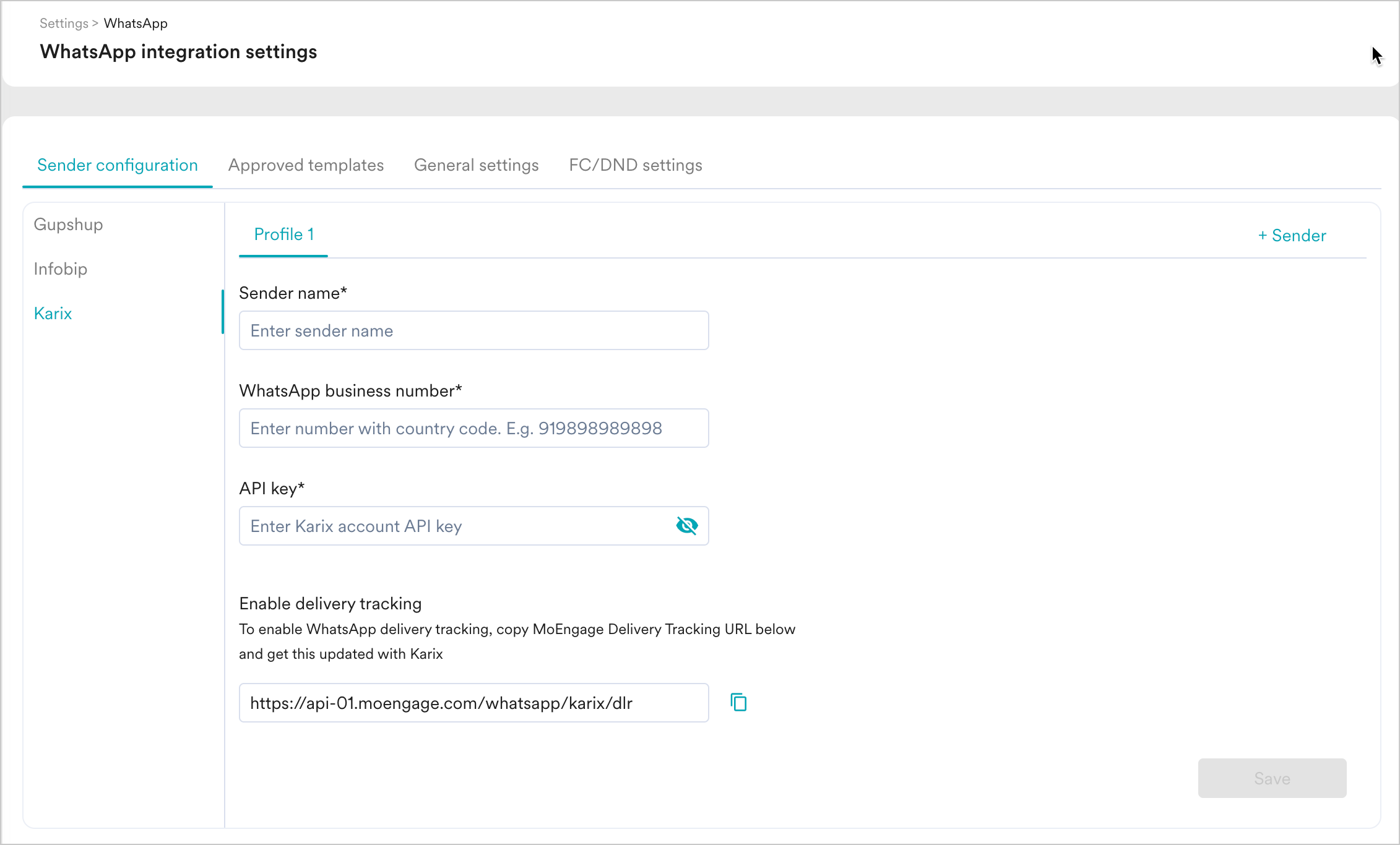Open the Sender configuration tab
This screenshot has width=1400, height=845.
(x=118, y=165)
